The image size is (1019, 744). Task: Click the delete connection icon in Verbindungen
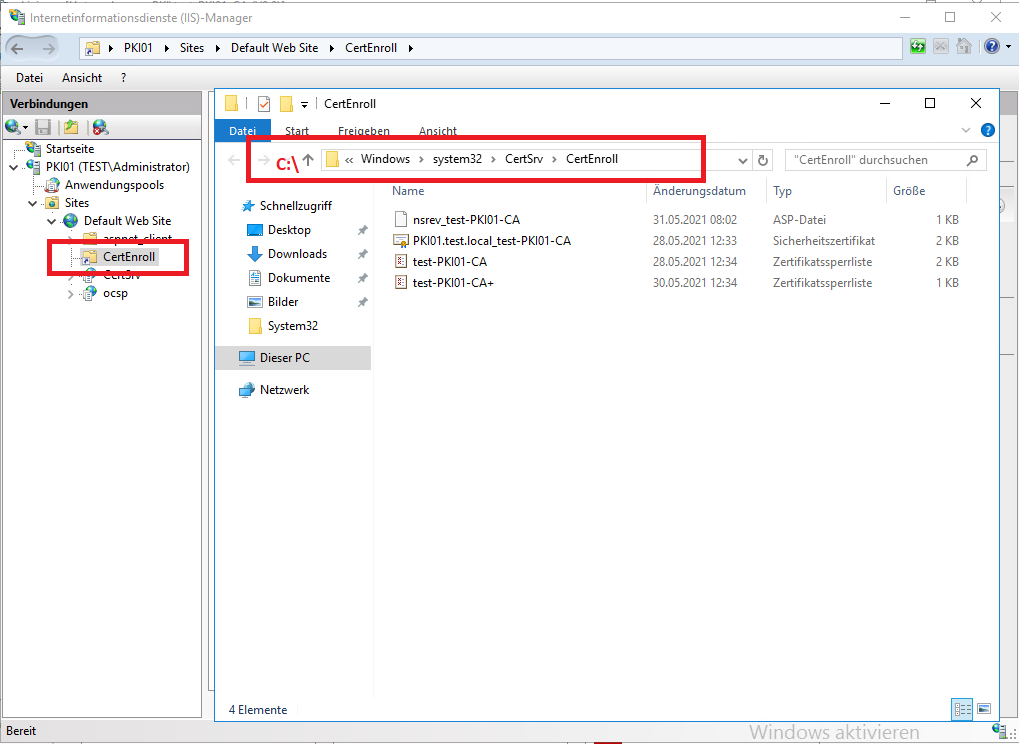click(x=99, y=127)
